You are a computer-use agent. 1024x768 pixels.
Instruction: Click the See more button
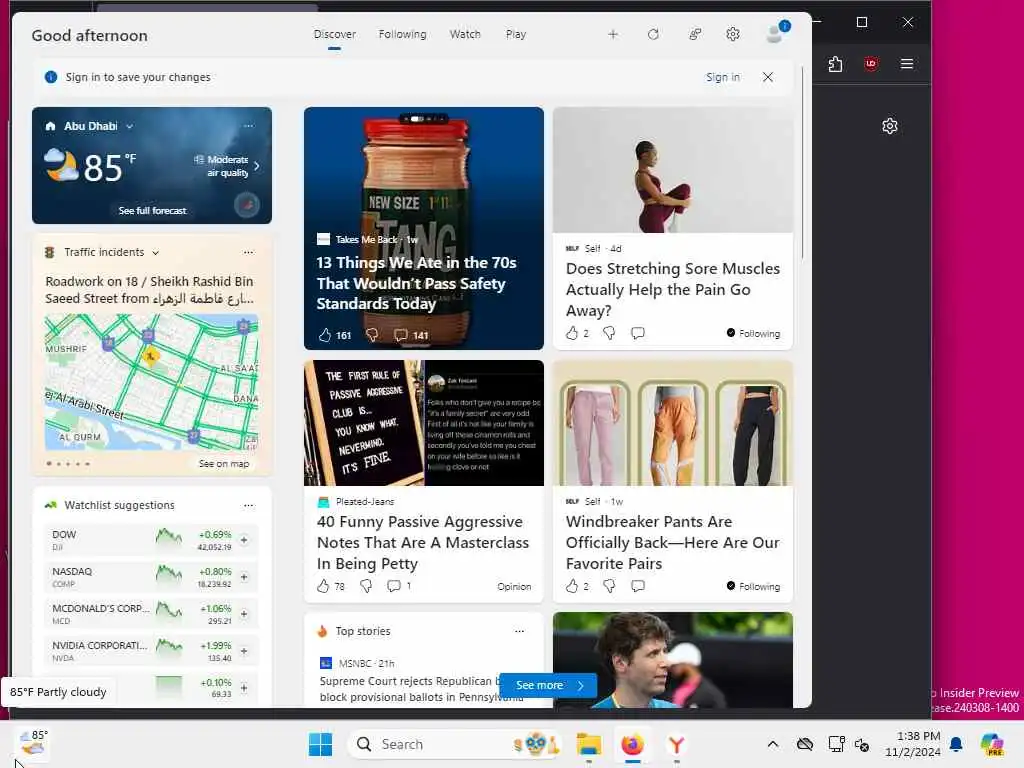click(548, 685)
